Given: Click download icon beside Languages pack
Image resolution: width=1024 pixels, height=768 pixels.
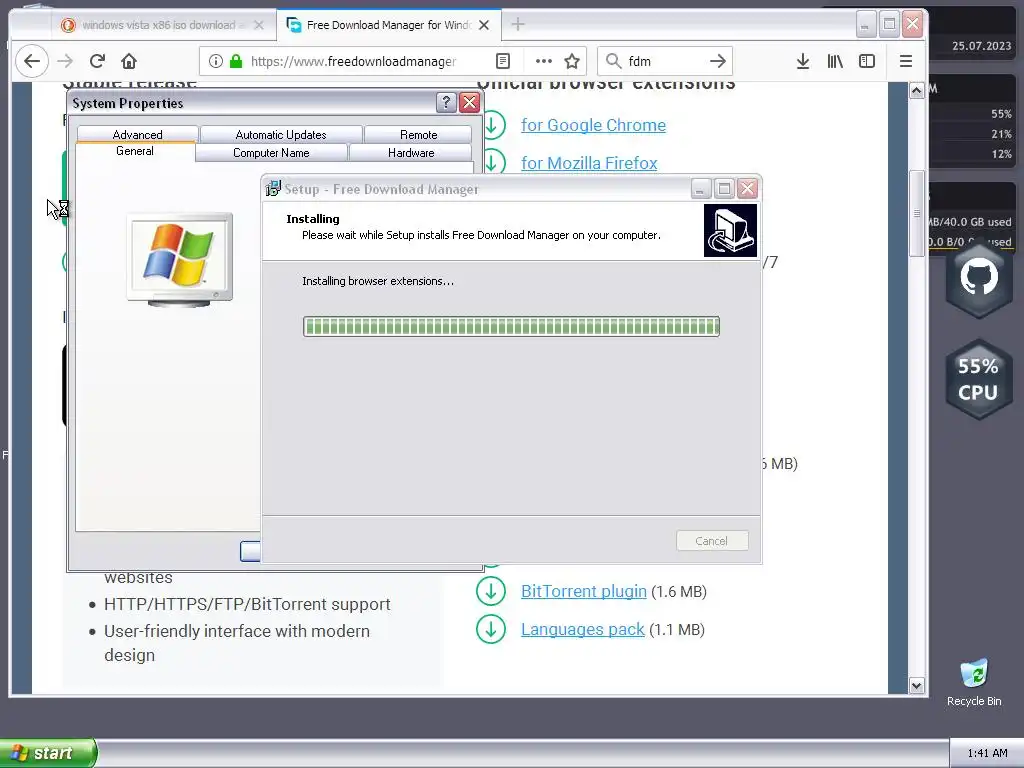Looking at the screenshot, I should pos(491,629).
